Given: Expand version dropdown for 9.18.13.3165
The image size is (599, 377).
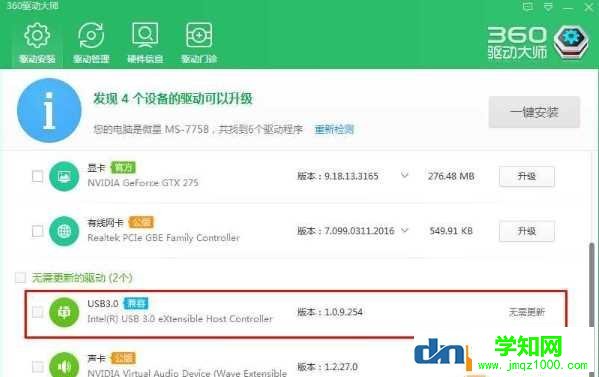Looking at the screenshot, I should pos(405,175).
